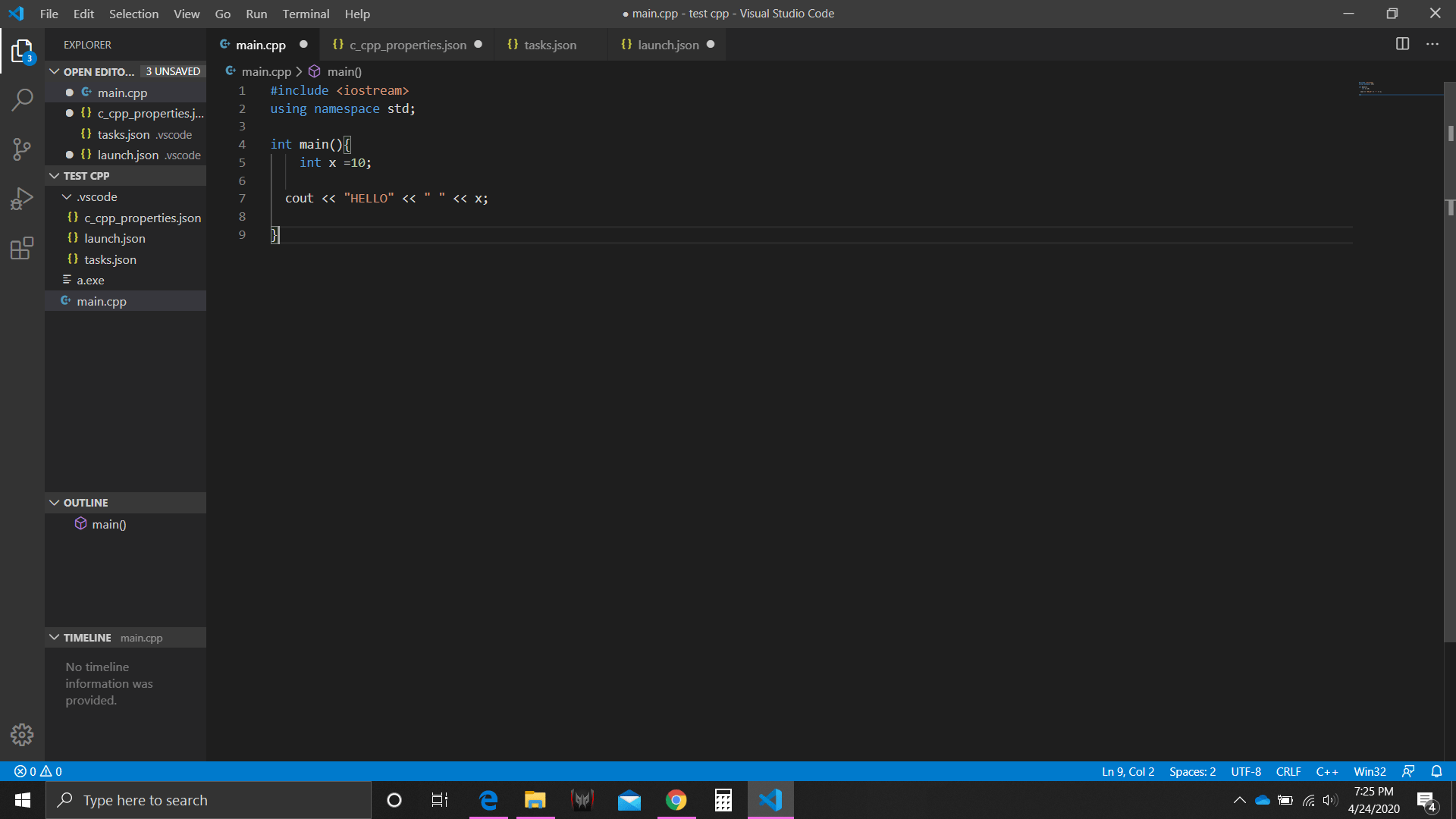Open Cortana circle icon
Screen dimensions: 1456x819
pyautogui.click(x=394, y=800)
